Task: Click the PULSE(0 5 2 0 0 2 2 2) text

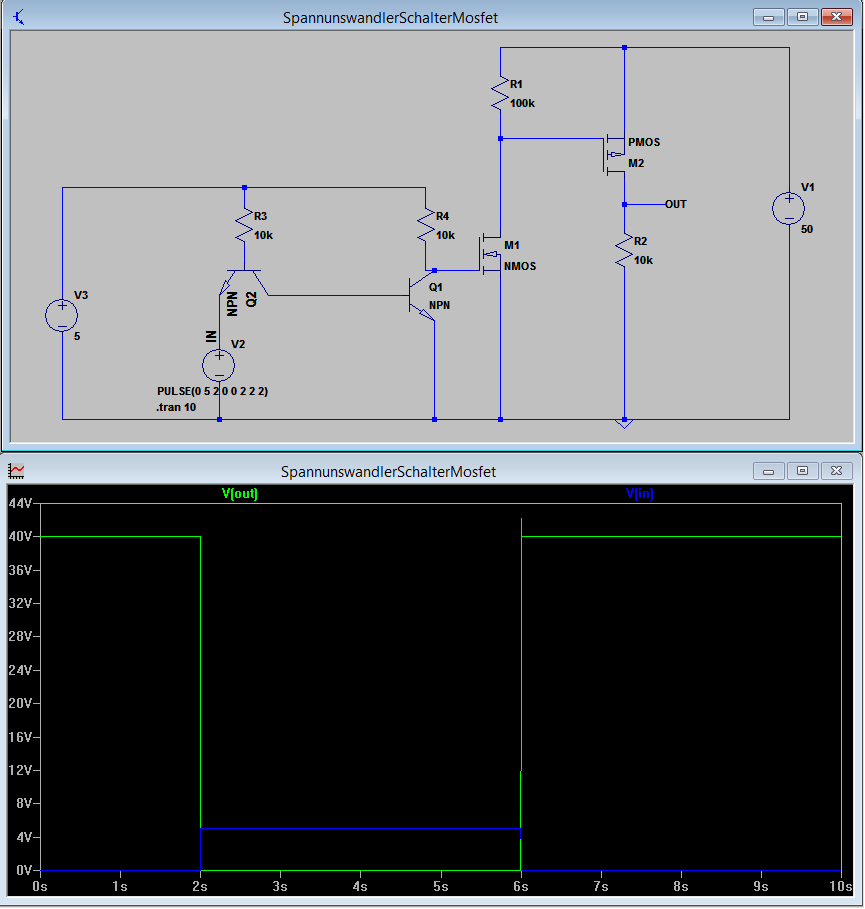Action: click(x=212, y=391)
